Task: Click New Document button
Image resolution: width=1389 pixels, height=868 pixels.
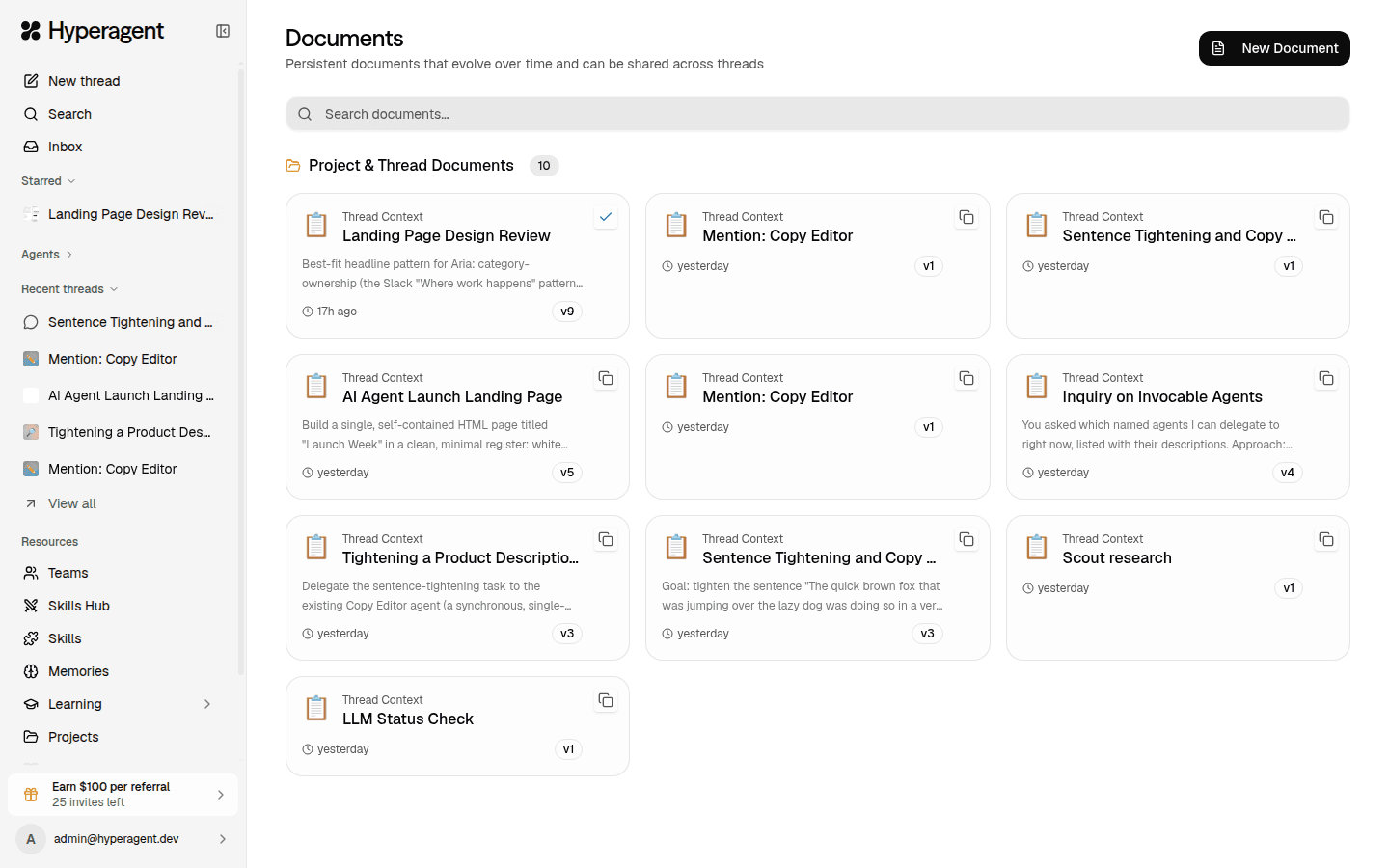Action: click(1274, 48)
